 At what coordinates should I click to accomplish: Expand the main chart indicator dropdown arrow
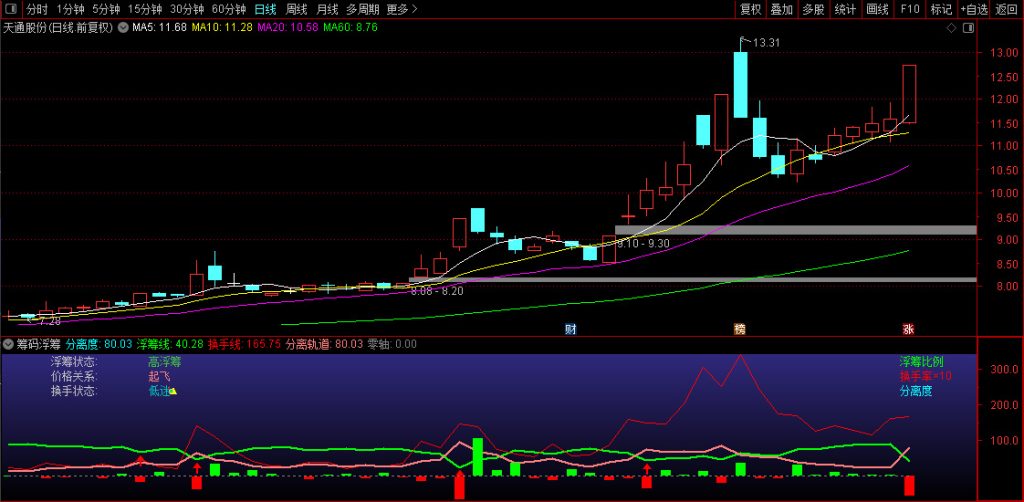click(x=123, y=28)
